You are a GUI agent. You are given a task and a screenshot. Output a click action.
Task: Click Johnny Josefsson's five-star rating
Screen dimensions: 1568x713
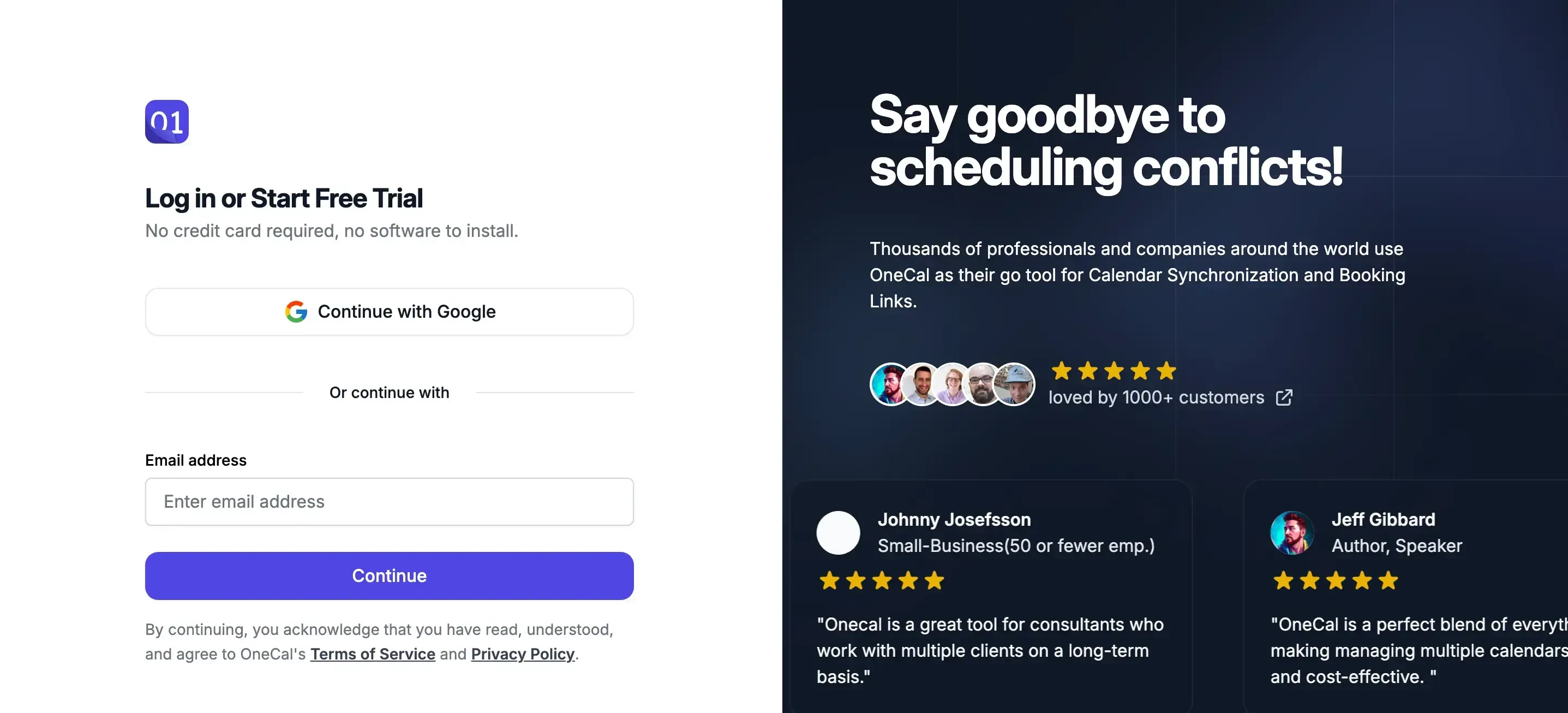(x=882, y=581)
